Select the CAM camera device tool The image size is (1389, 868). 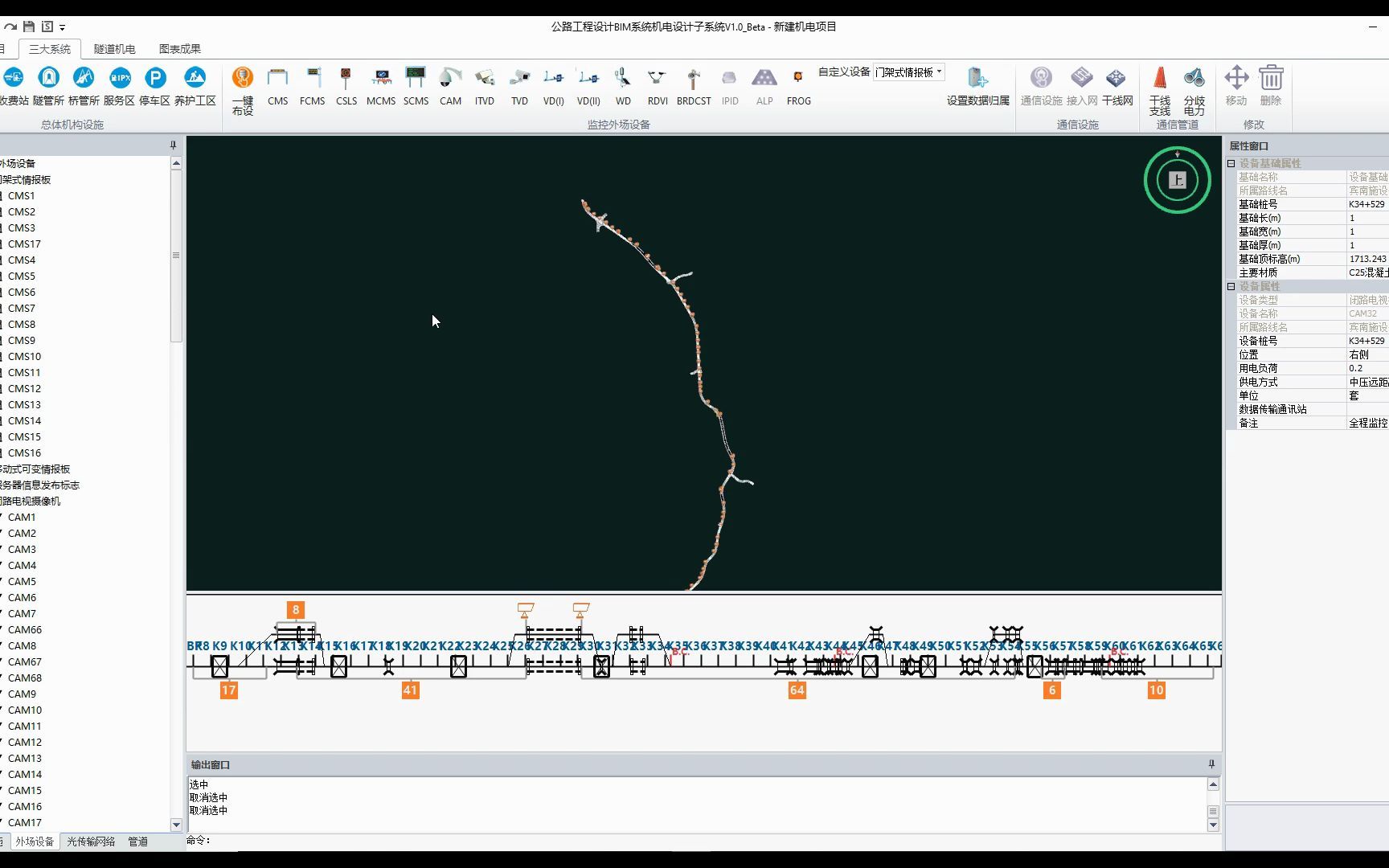point(450,84)
